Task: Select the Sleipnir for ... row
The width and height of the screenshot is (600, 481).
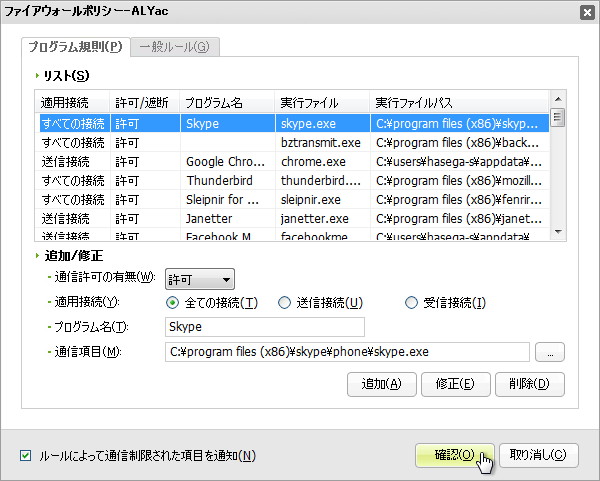Action: tap(292, 199)
